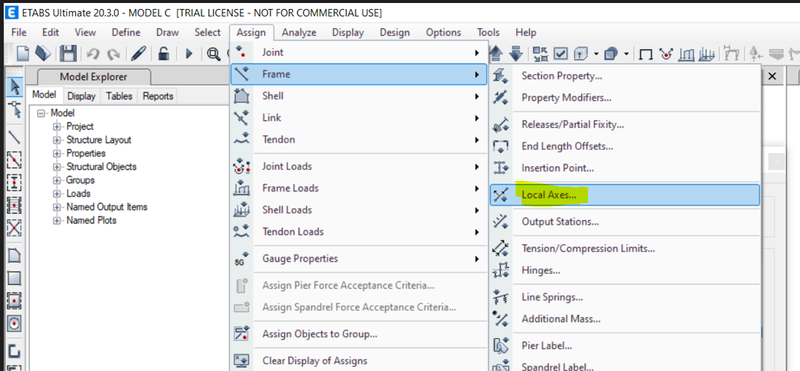Choose Releases/Partial Fixity... menu entry
Viewport: 800px width, 371px height.
coord(624,125)
